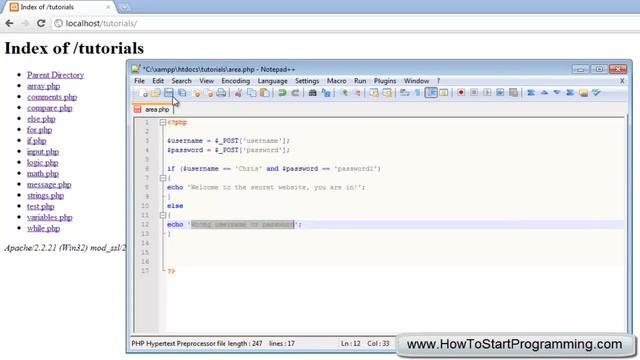Open the Window menu
This screenshot has width=640, height=360.
click(x=416, y=81)
